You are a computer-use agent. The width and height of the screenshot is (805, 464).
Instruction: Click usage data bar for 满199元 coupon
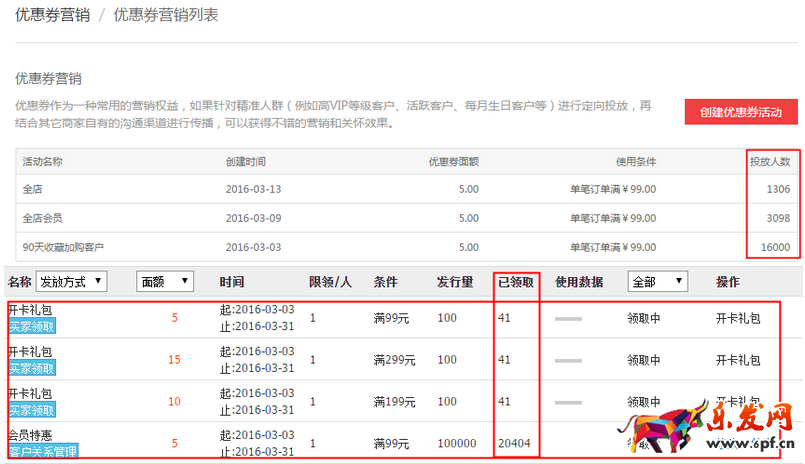tap(568, 401)
